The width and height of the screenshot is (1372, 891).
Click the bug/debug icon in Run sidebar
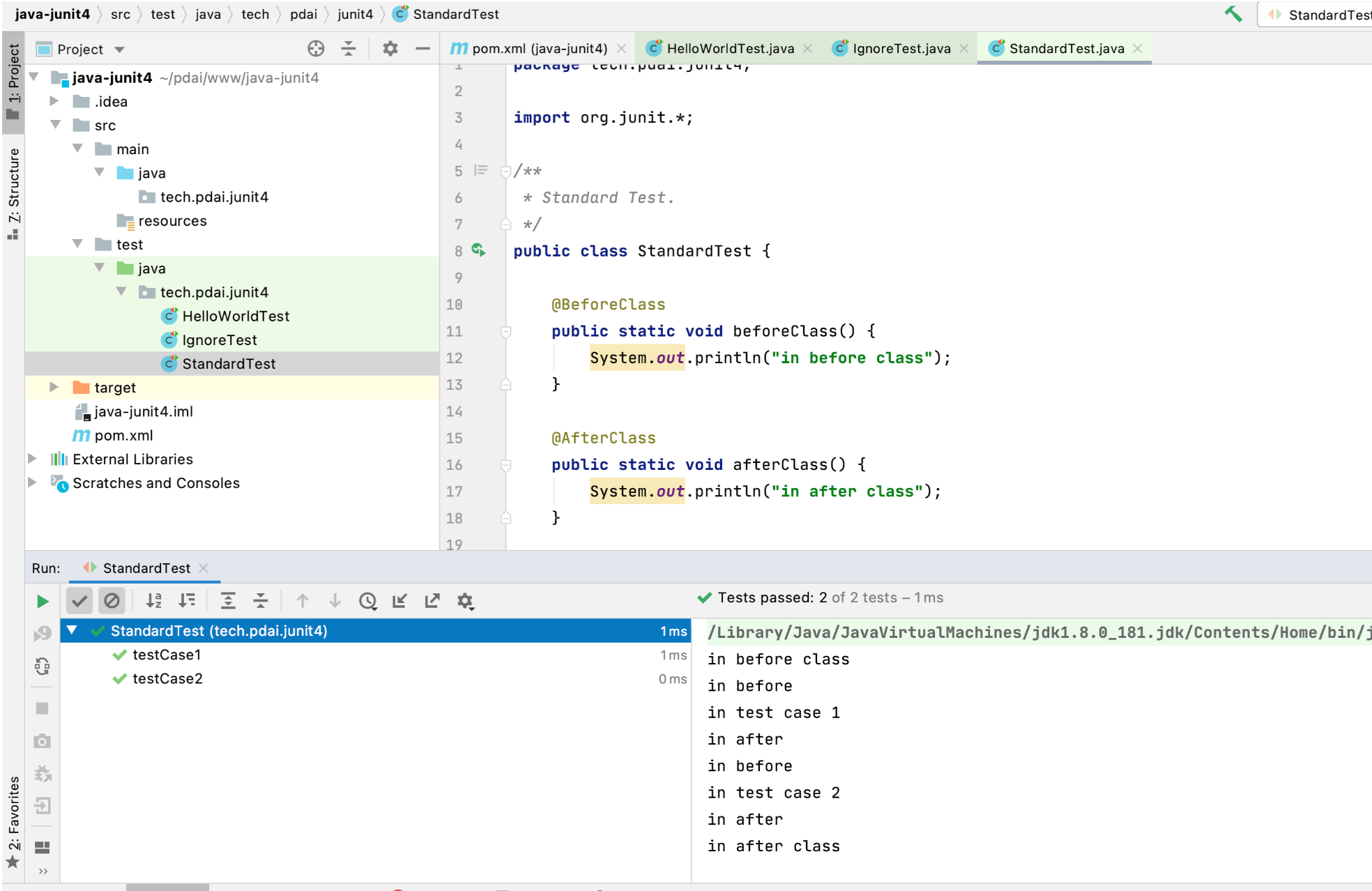click(43, 773)
